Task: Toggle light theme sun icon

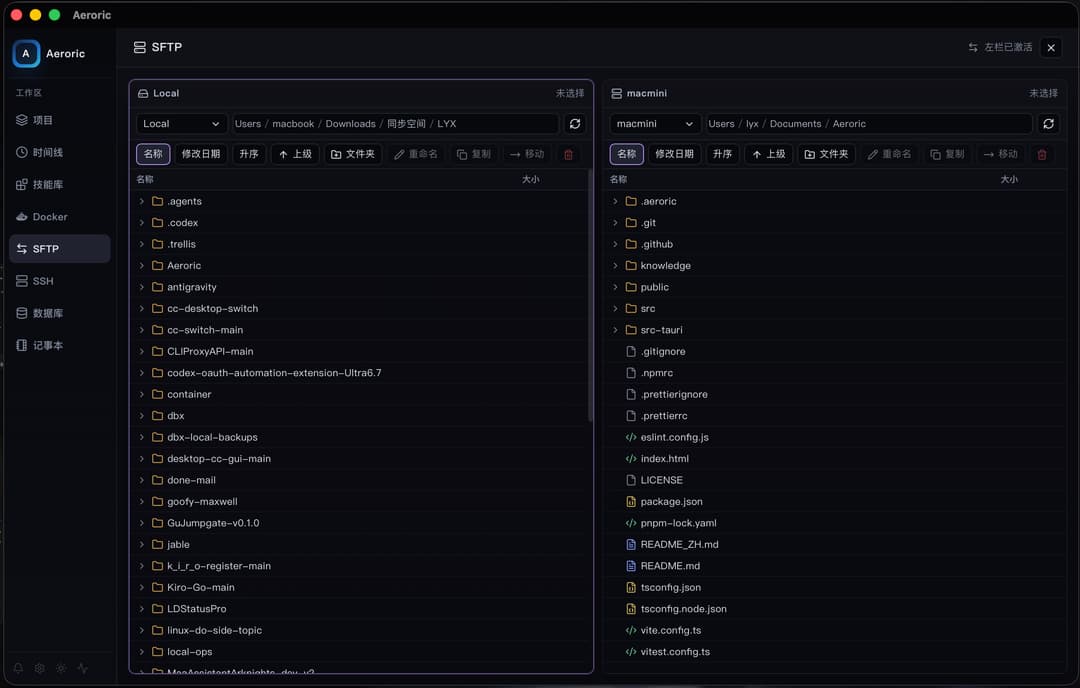Action: point(61,668)
